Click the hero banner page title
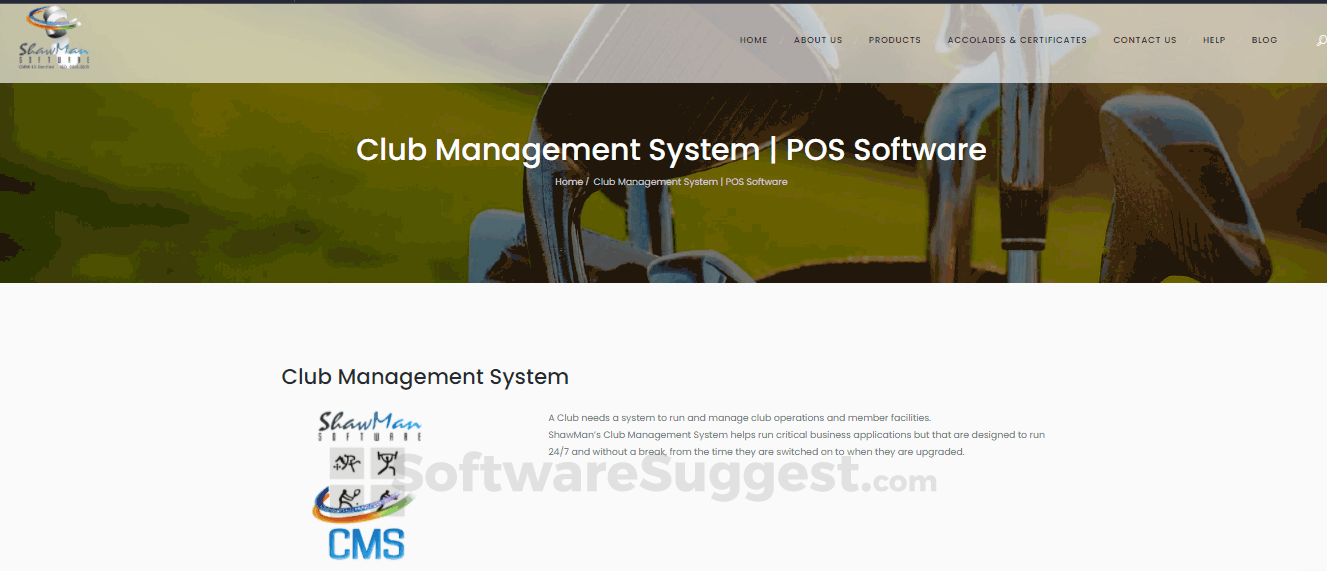The image size is (1327, 571). [671, 150]
